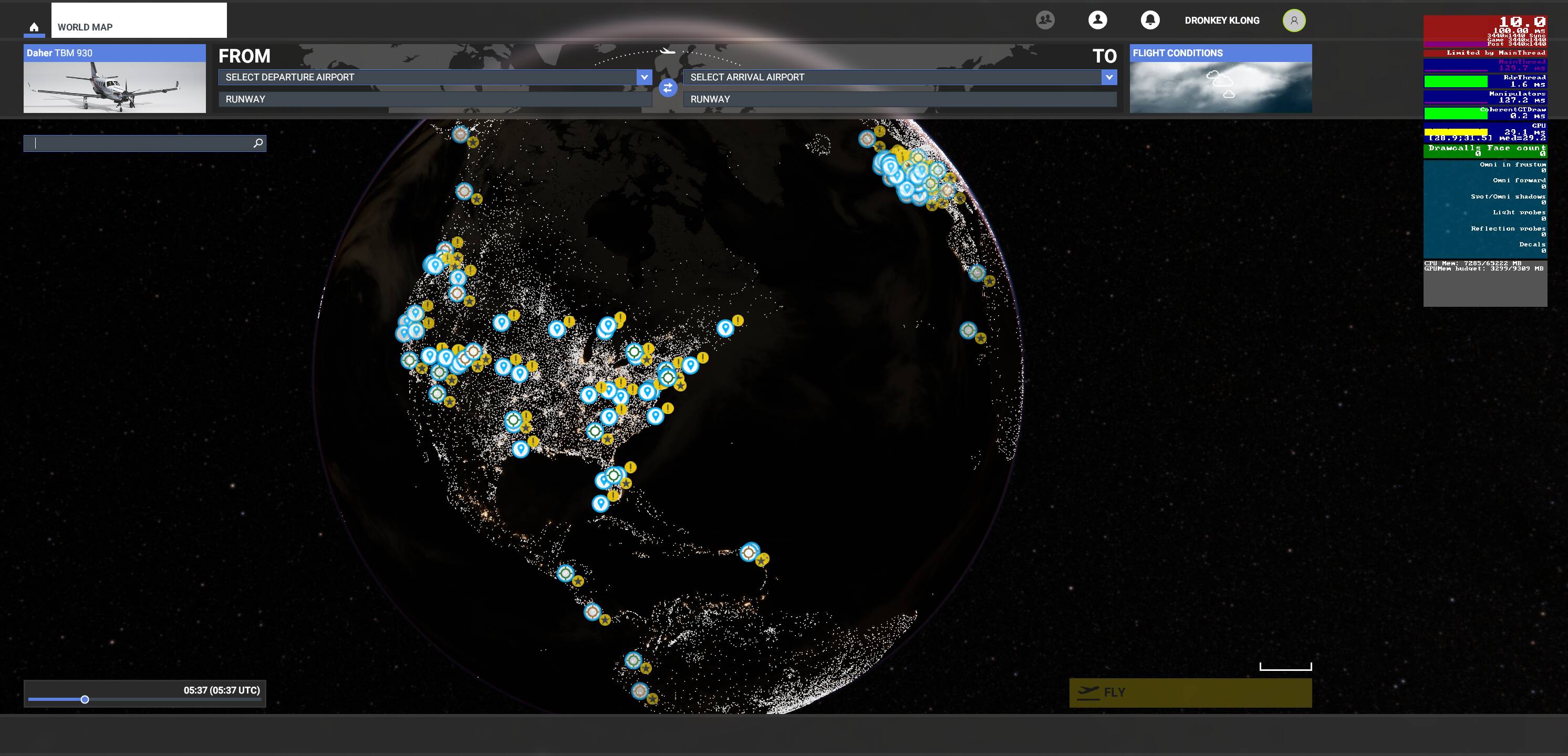Viewport: 1568px width, 756px height.
Task: Click the FLY button
Action: click(1190, 693)
